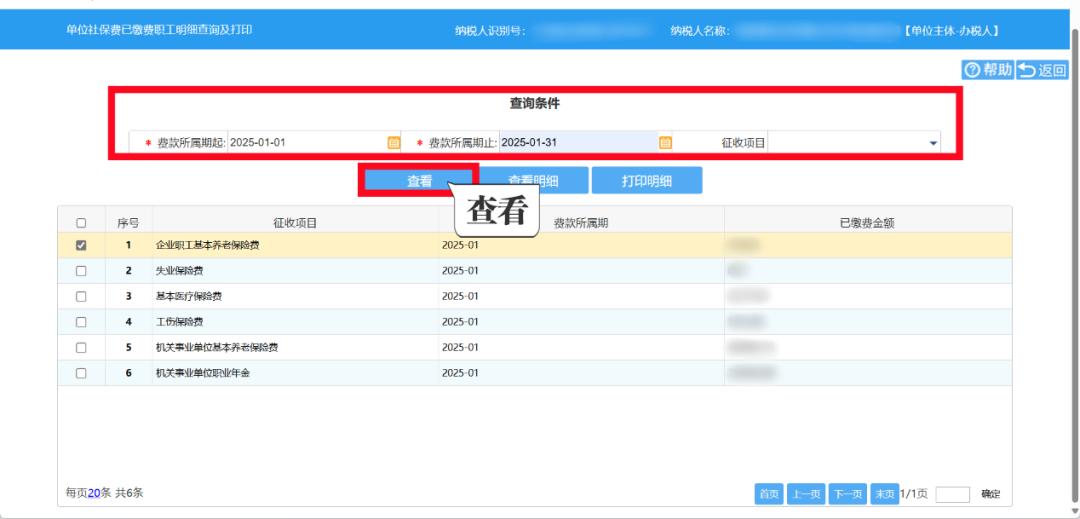Viewport: 1080px width, 519px height.
Task: Check the 工伤保险费 row checkbox
Action: [81, 322]
